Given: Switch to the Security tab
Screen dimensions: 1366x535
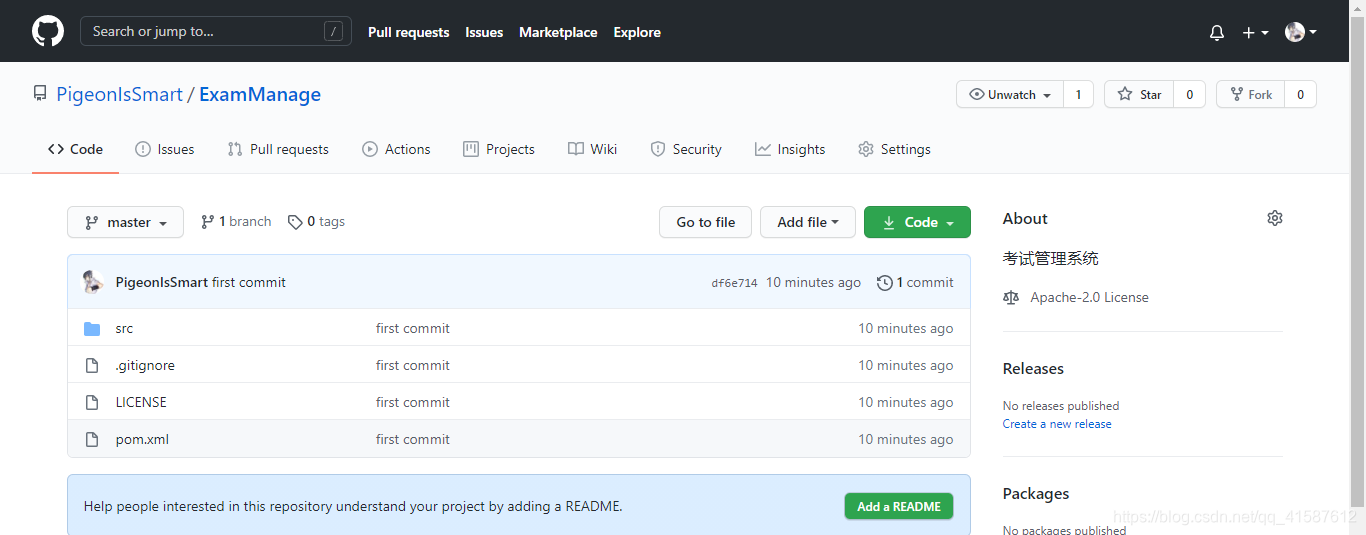Looking at the screenshot, I should point(686,149).
